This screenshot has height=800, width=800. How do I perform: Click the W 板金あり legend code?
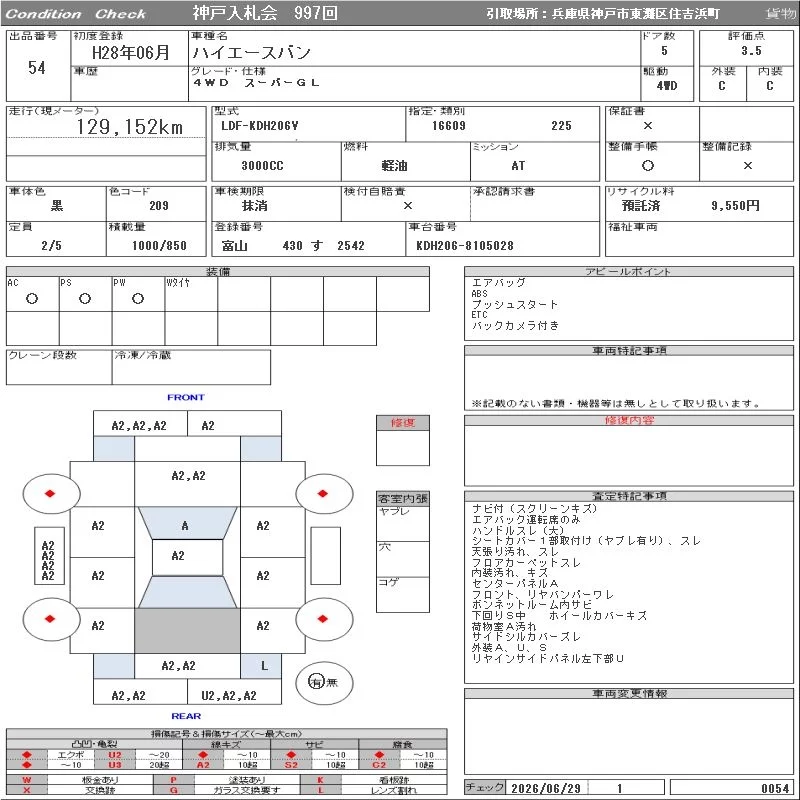27,780
